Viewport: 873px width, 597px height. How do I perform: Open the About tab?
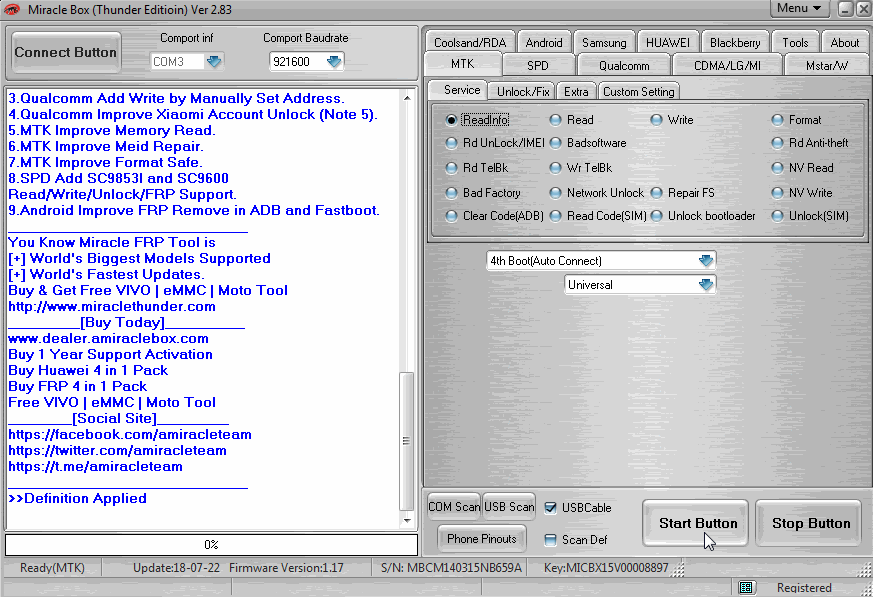(845, 42)
